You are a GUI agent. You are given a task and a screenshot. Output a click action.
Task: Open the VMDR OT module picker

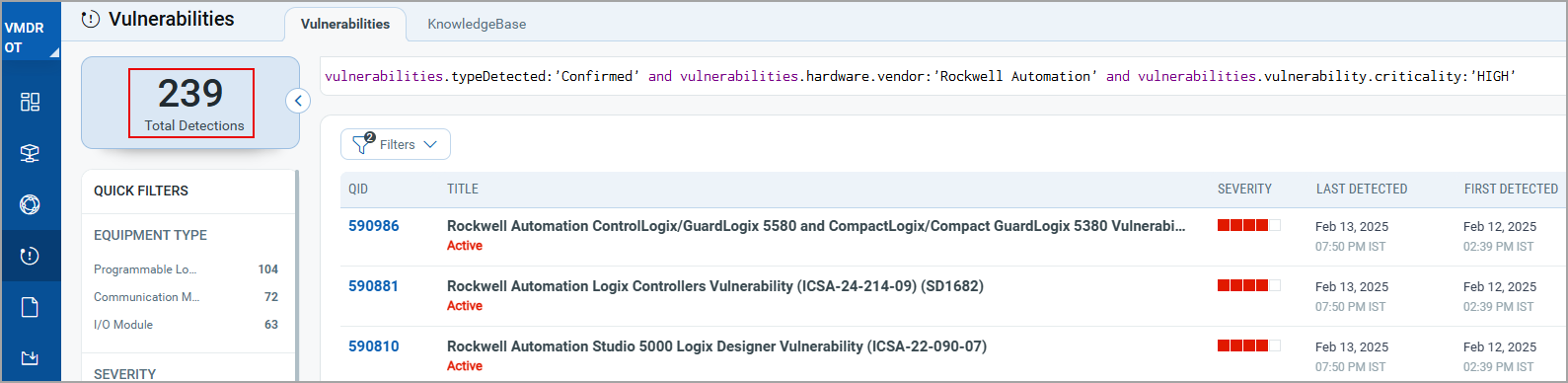click(x=30, y=38)
